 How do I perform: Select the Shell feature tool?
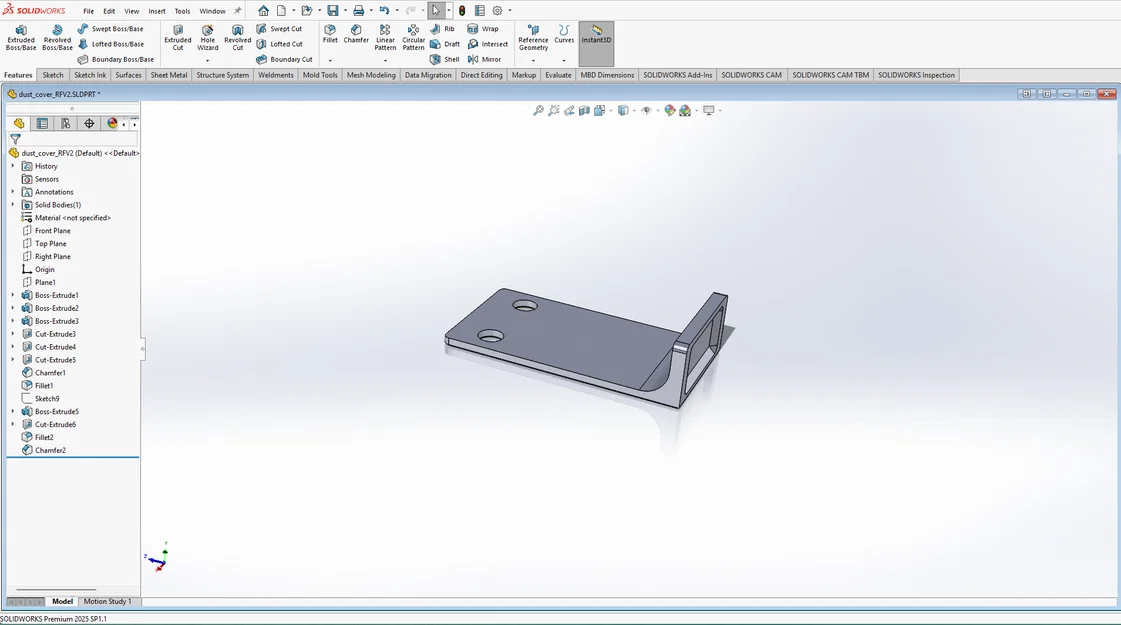click(445, 59)
